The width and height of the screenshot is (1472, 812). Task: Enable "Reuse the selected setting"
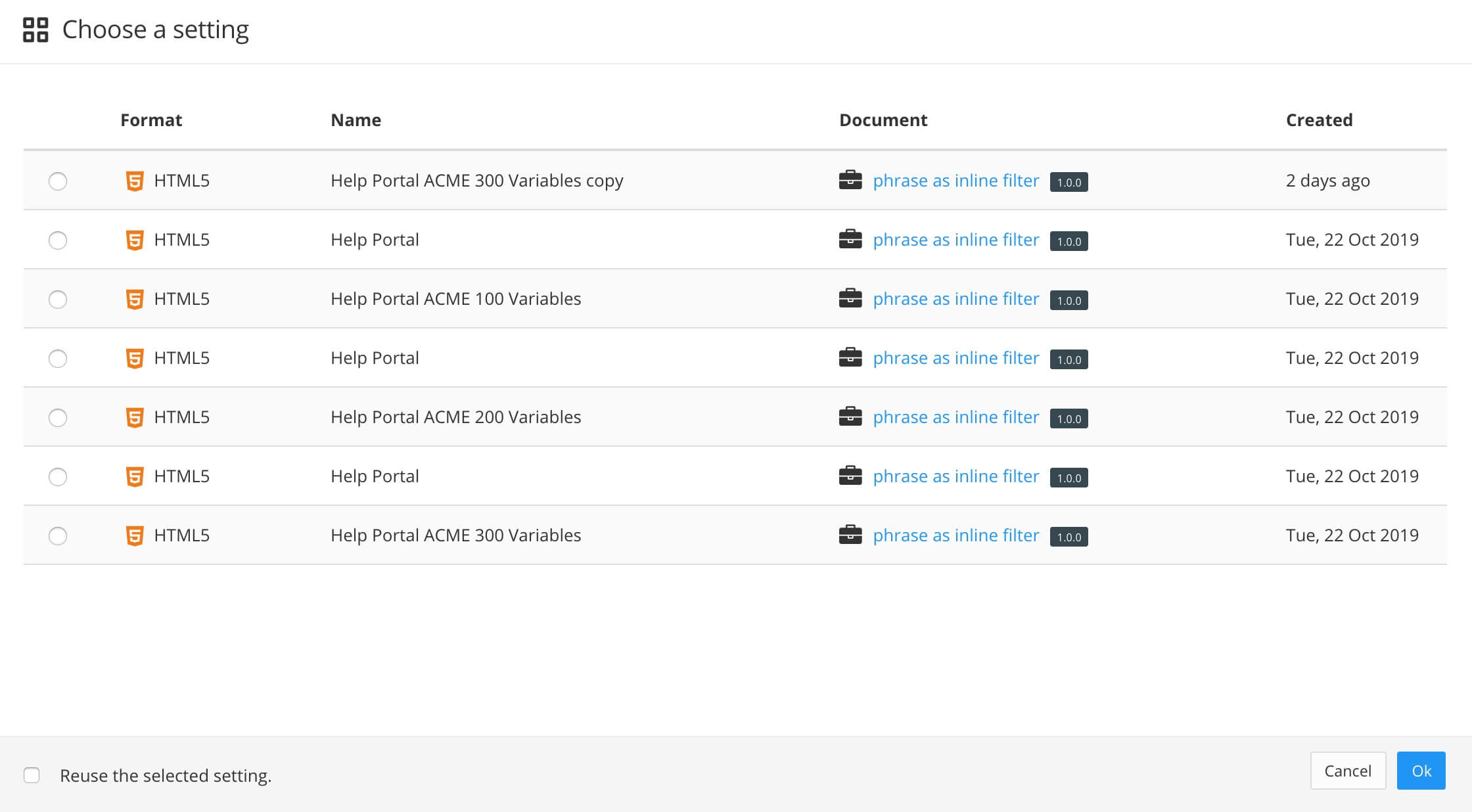[x=32, y=776]
